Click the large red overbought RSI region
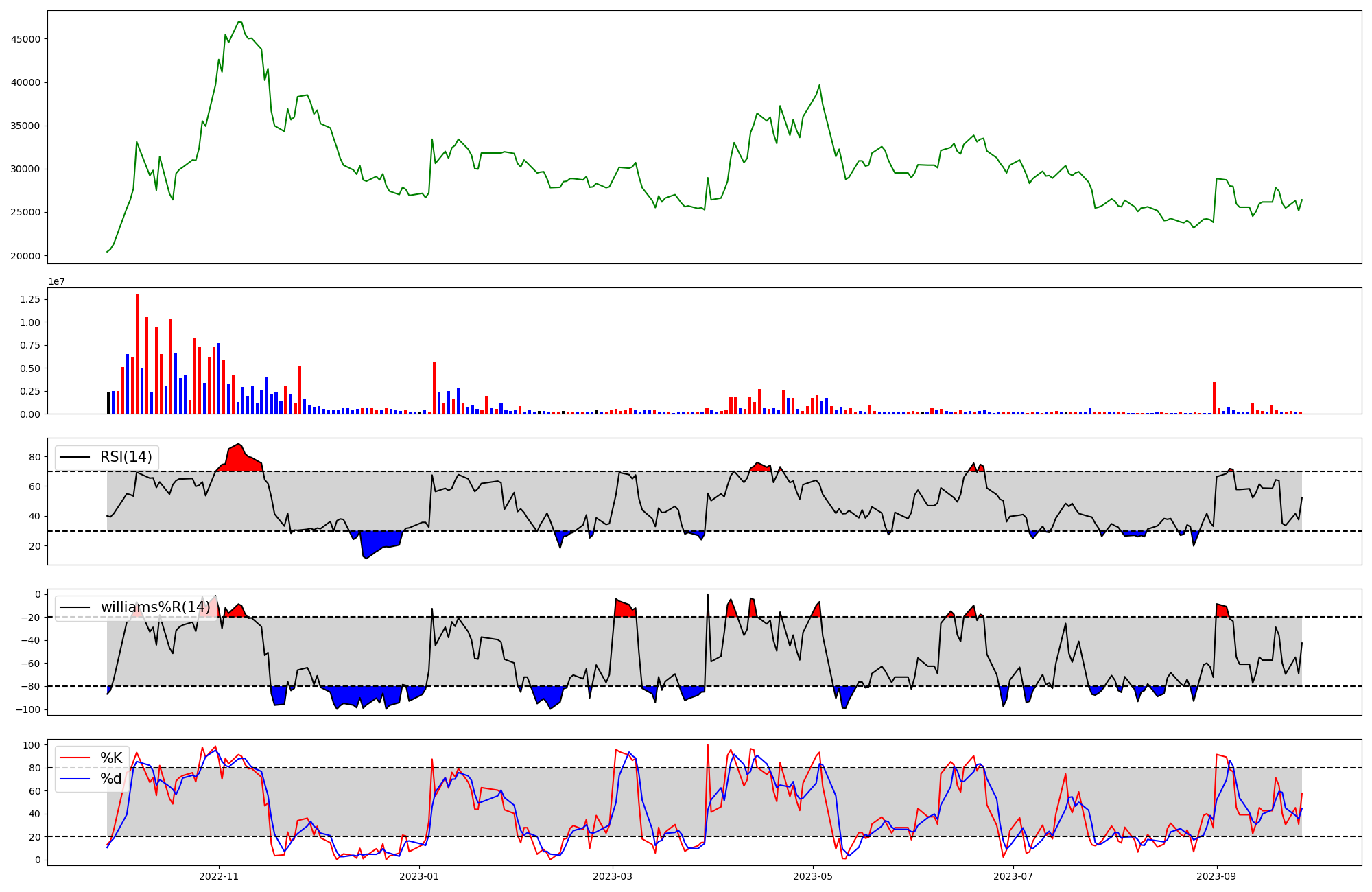This screenshot has width=1372, height=892. pos(240,460)
